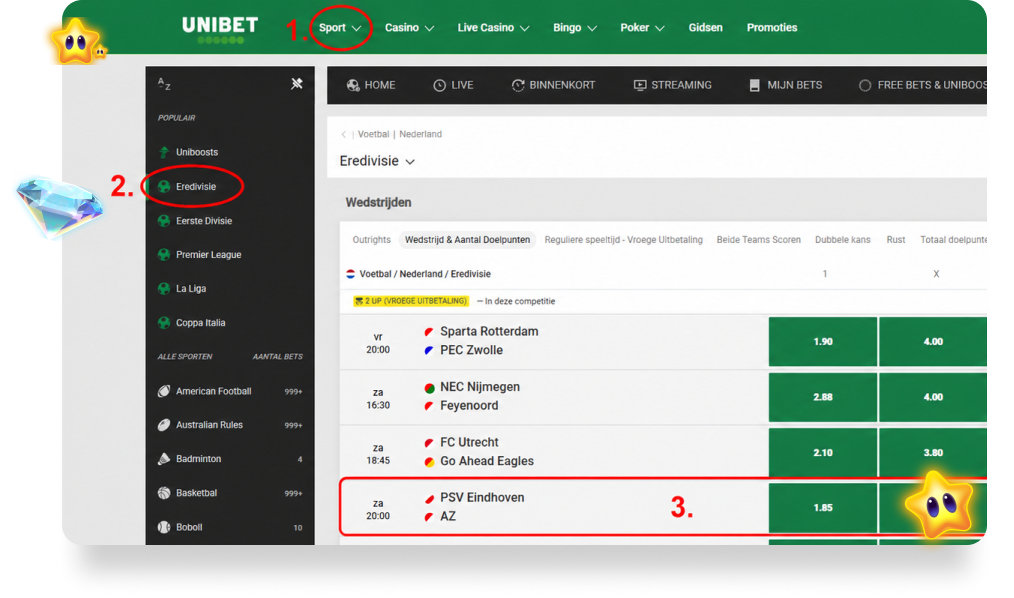Select Beide Teams Scoren filter
The width and height of the screenshot is (1014, 598).
[759, 240]
